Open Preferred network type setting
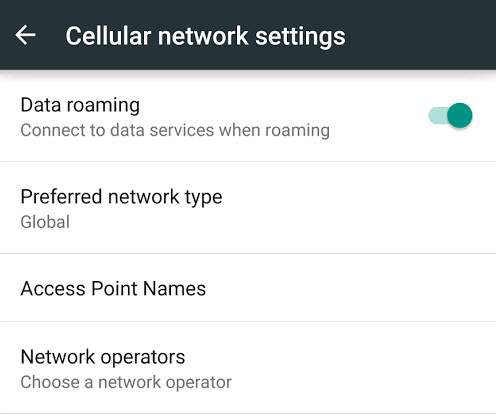The width and height of the screenshot is (496, 420). point(248,208)
